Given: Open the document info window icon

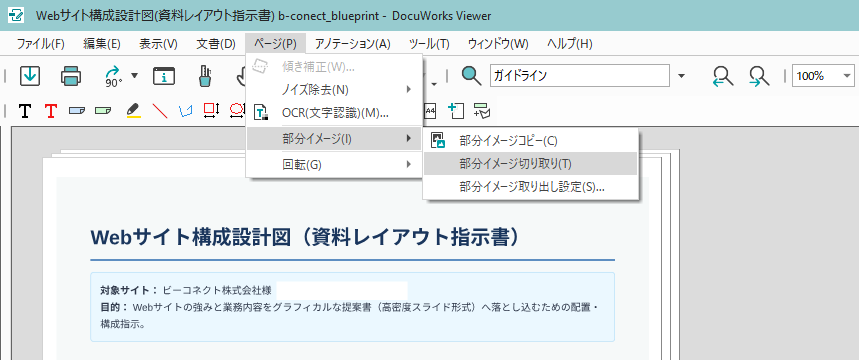Looking at the screenshot, I should tap(164, 76).
